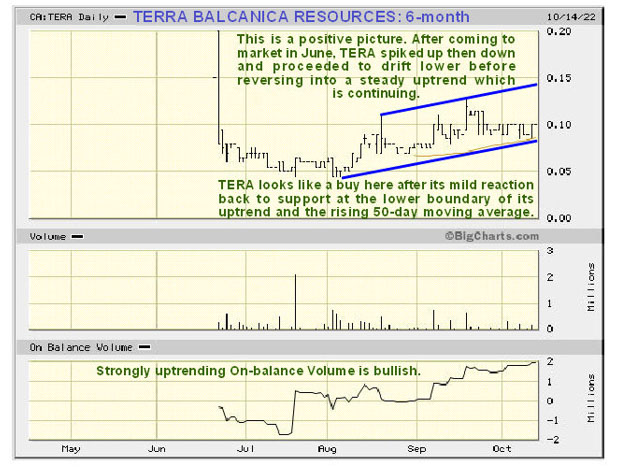
Task: Click the initial June price spike line
Action: coord(219,87)
